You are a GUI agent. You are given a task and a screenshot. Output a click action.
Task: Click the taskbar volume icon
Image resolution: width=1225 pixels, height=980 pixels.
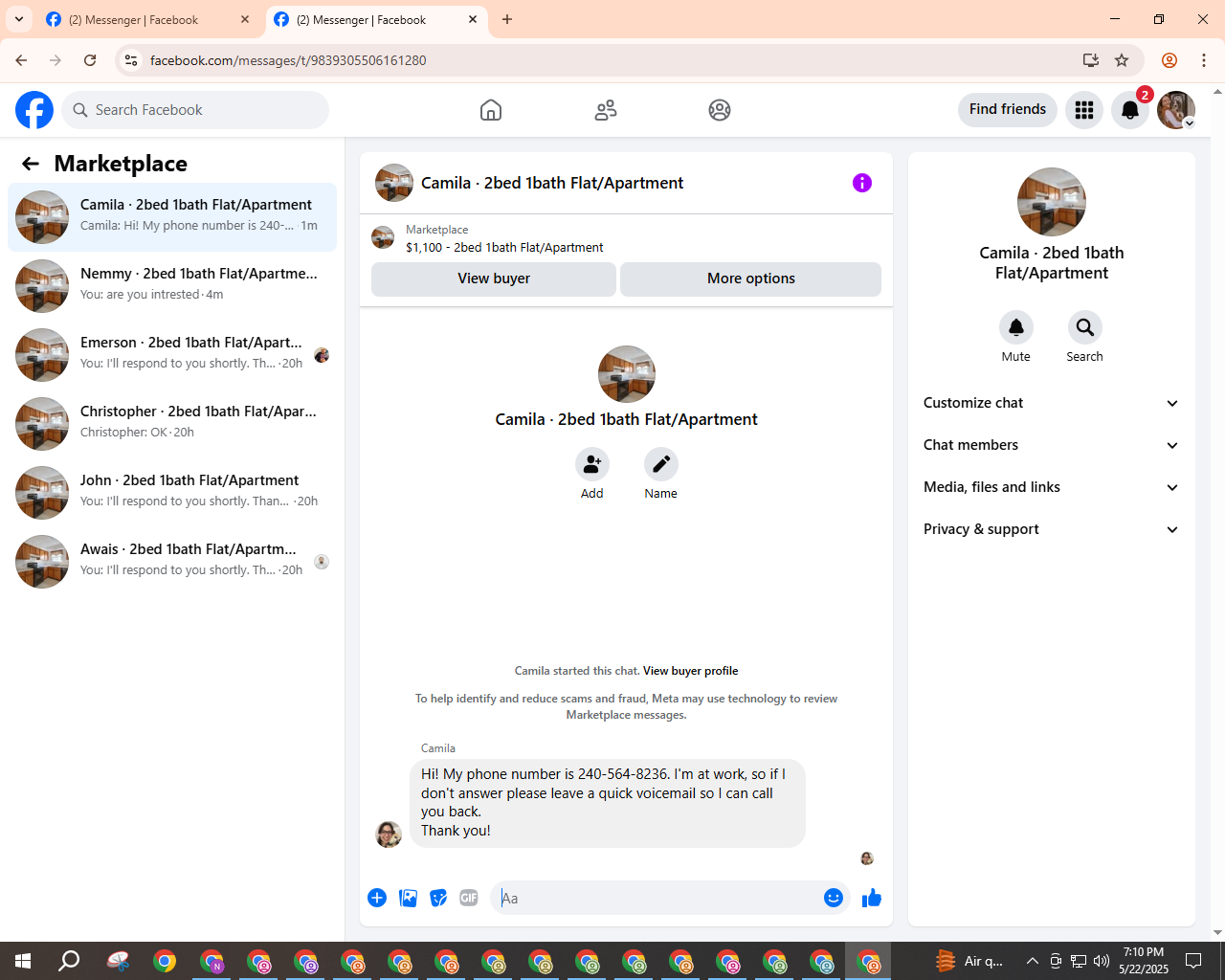click(1102, 961)
